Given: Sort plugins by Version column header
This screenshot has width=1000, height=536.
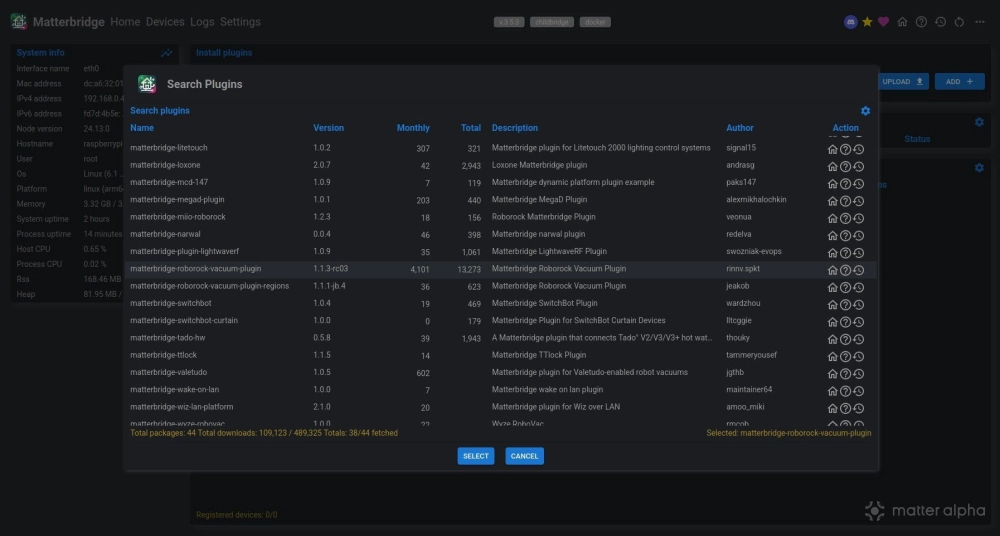Looking at the screenshot, I should [x=328, y=128].
